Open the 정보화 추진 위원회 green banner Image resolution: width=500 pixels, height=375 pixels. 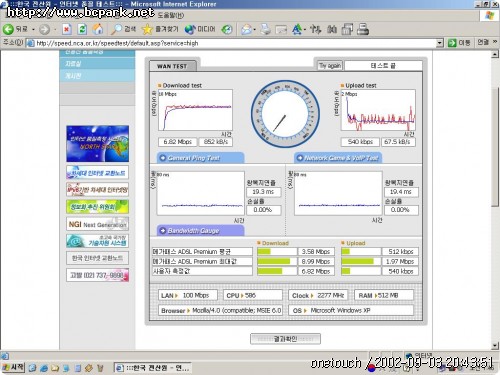[97, 207]
